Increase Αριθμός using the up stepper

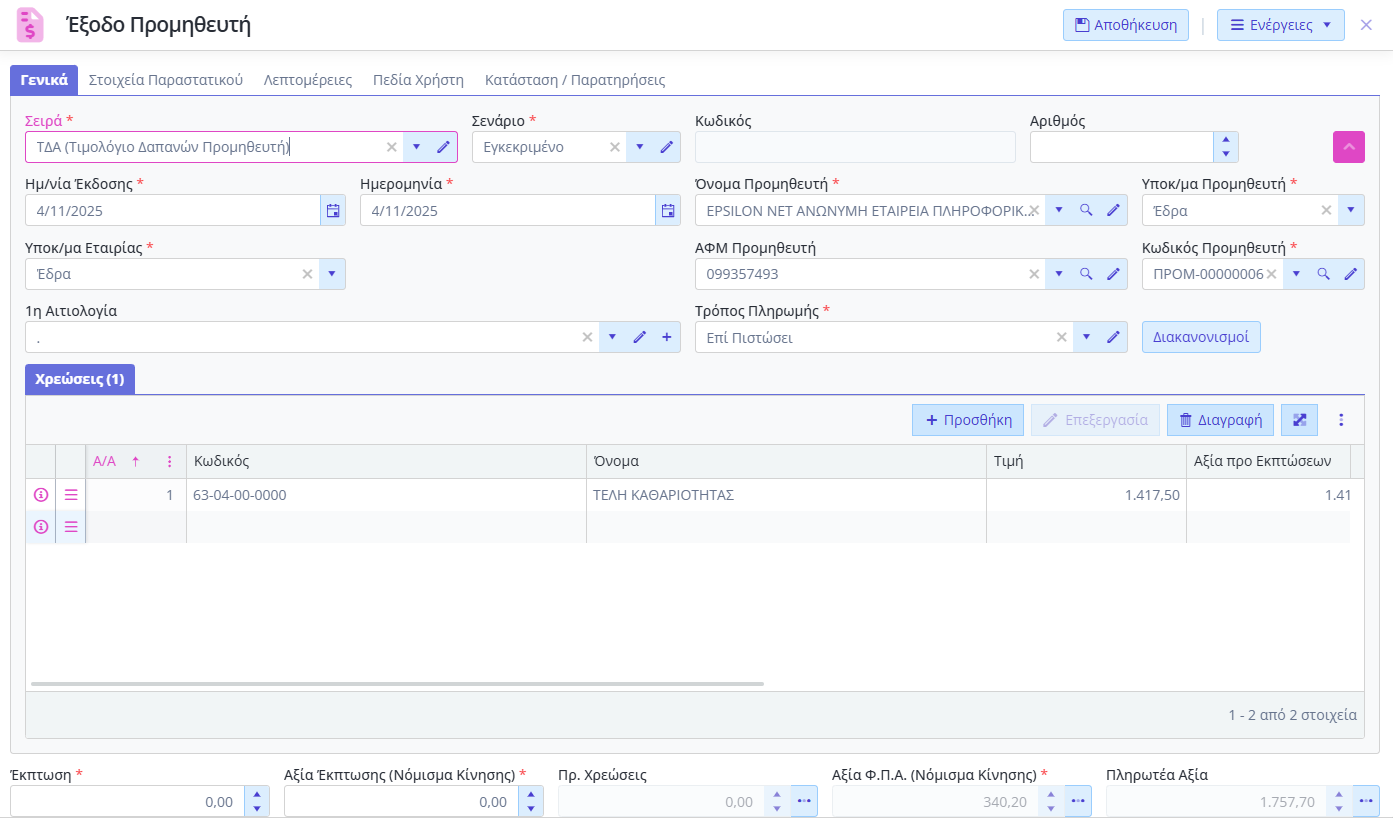[x=1226, y=140]
